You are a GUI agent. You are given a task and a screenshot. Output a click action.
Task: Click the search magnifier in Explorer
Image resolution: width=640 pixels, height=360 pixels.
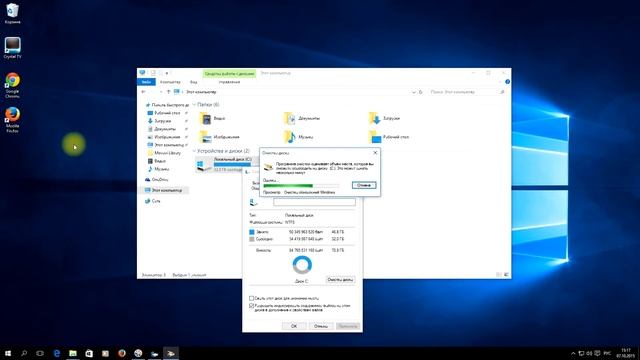tap(502, 92)
